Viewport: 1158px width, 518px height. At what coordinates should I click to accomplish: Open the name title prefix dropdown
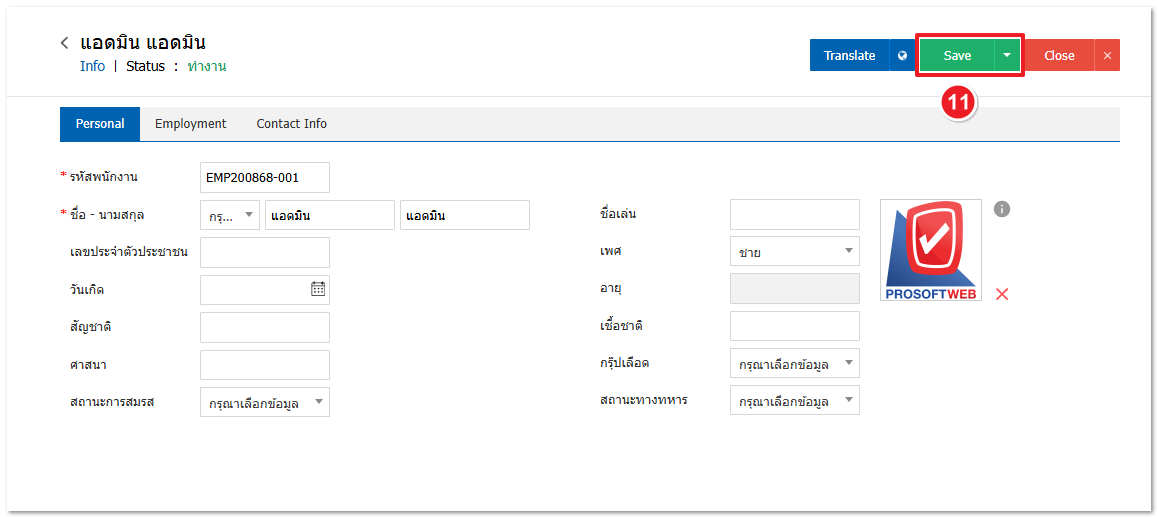(230, 215)
